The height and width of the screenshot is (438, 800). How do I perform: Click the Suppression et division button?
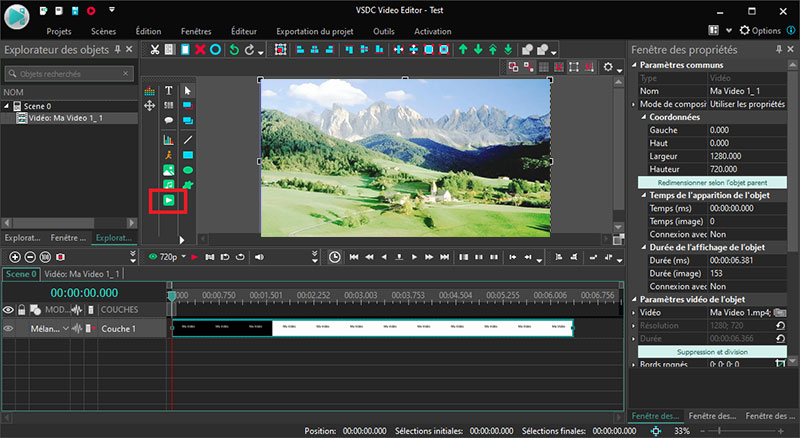click(x=712, y=352)
